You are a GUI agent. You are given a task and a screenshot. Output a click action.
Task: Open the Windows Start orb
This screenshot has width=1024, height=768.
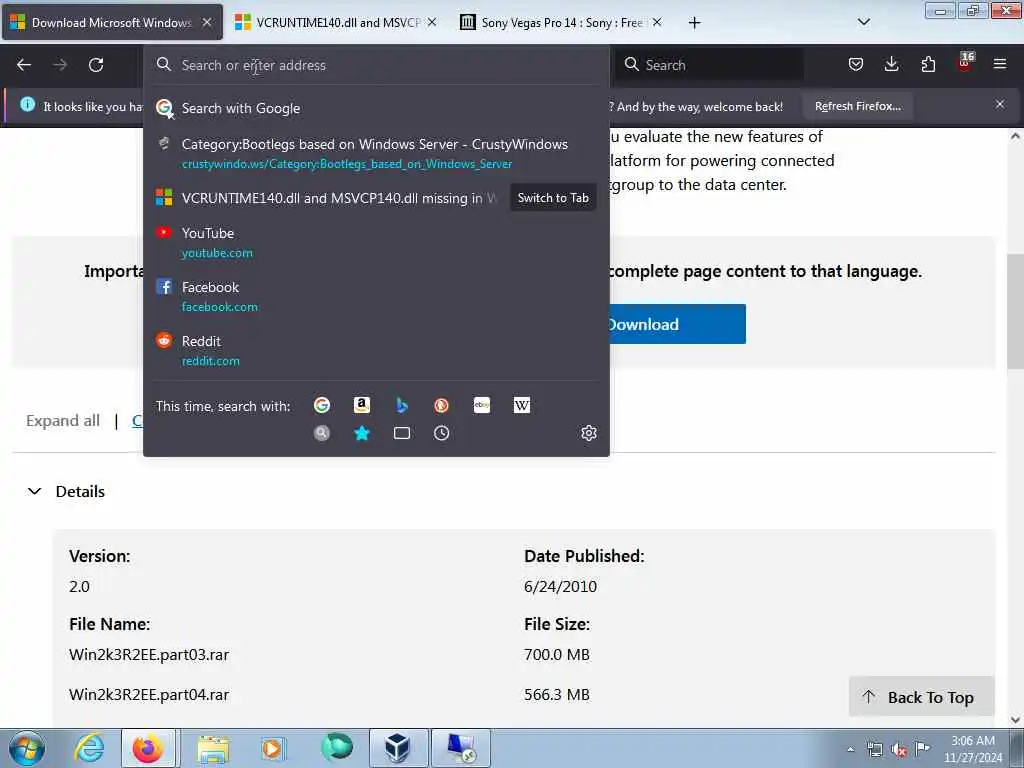27,748
